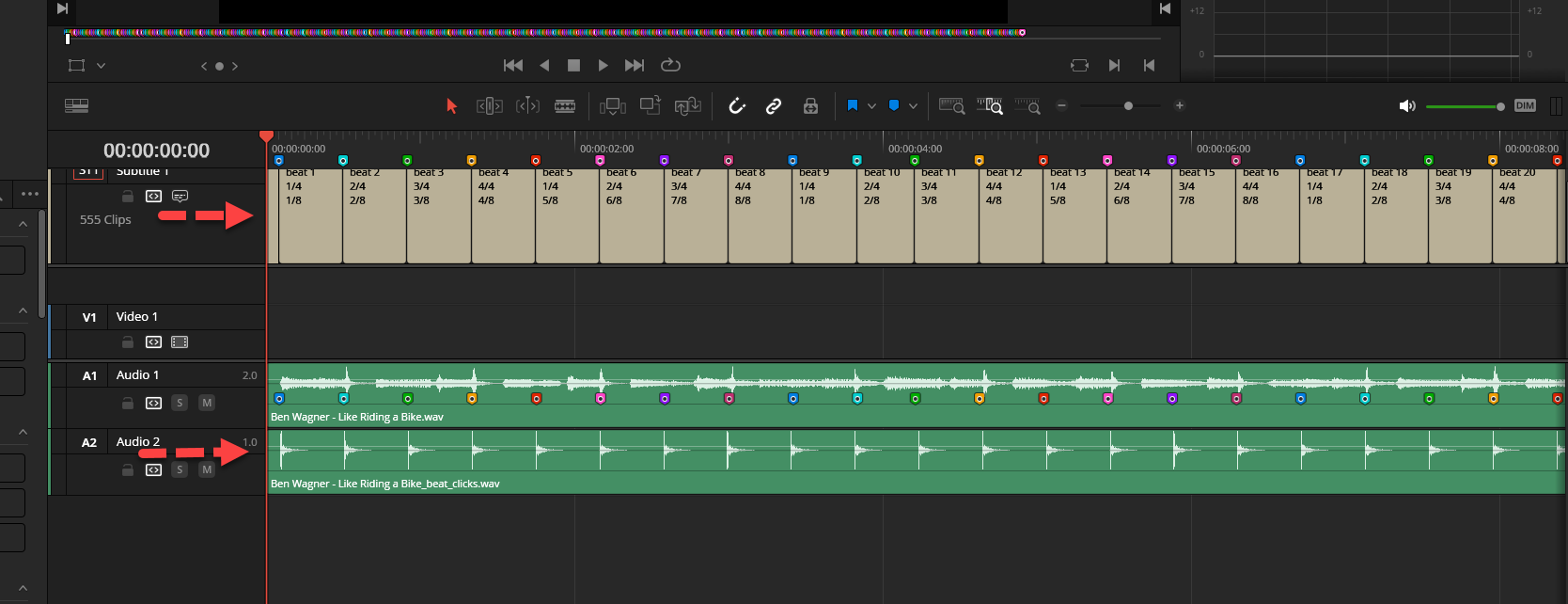Click the Detail Zoom icon
The height and width of the screenshot is (604, 1568).
(x=990, y=106)
